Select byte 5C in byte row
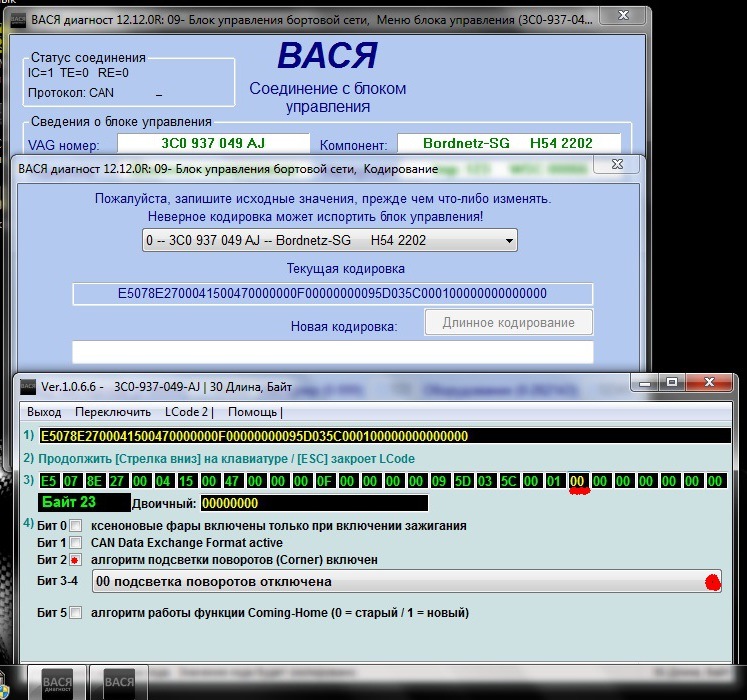Screen dimensions: 747x700 pos(508,481)
